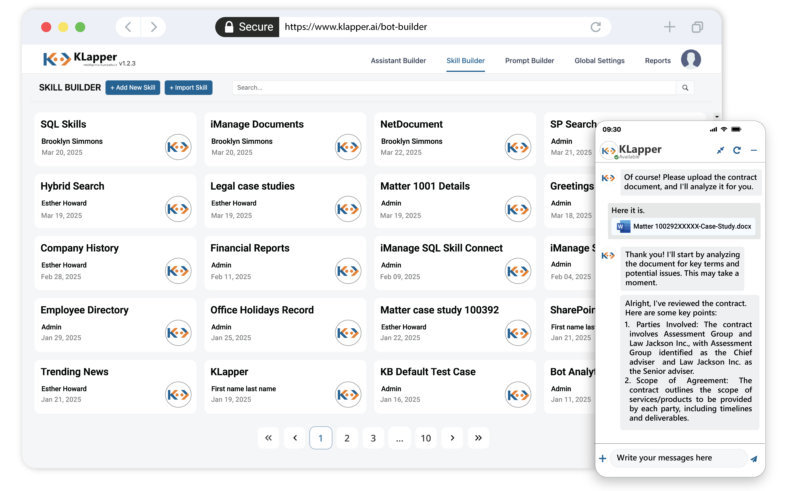
Task: Click the Import Skill button
Action: pyautogui.click(x=188, y=88)
